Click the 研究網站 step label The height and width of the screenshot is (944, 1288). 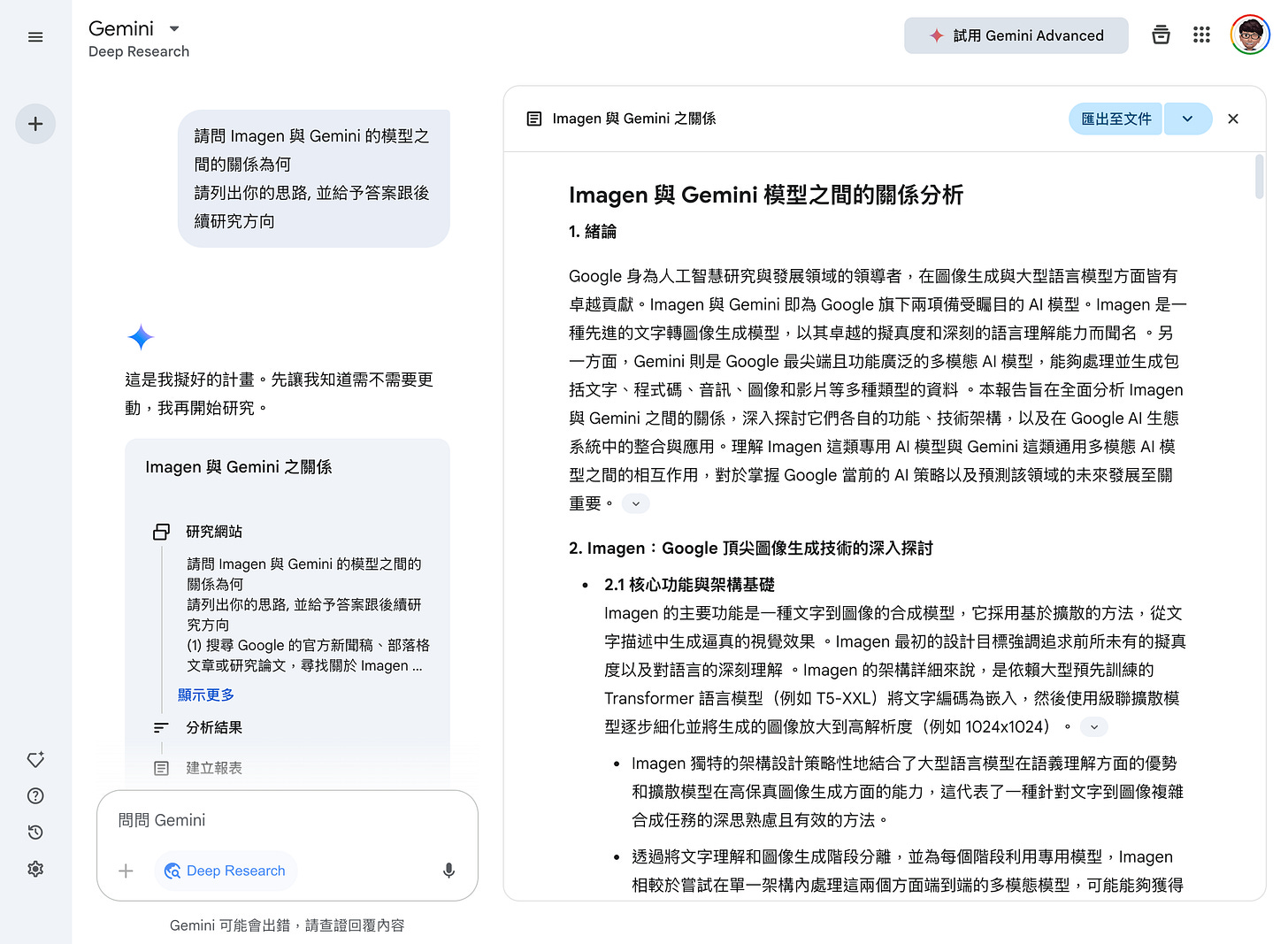(214, 532)
